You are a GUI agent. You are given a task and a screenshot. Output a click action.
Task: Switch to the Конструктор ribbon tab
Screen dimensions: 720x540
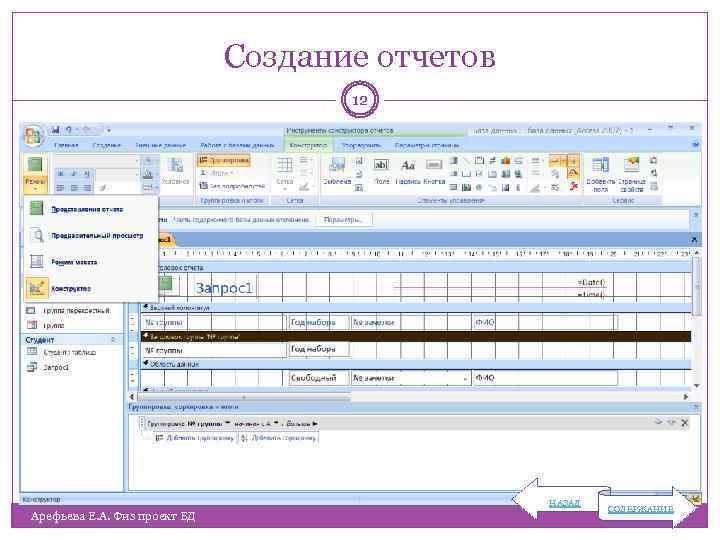[308, 146]
